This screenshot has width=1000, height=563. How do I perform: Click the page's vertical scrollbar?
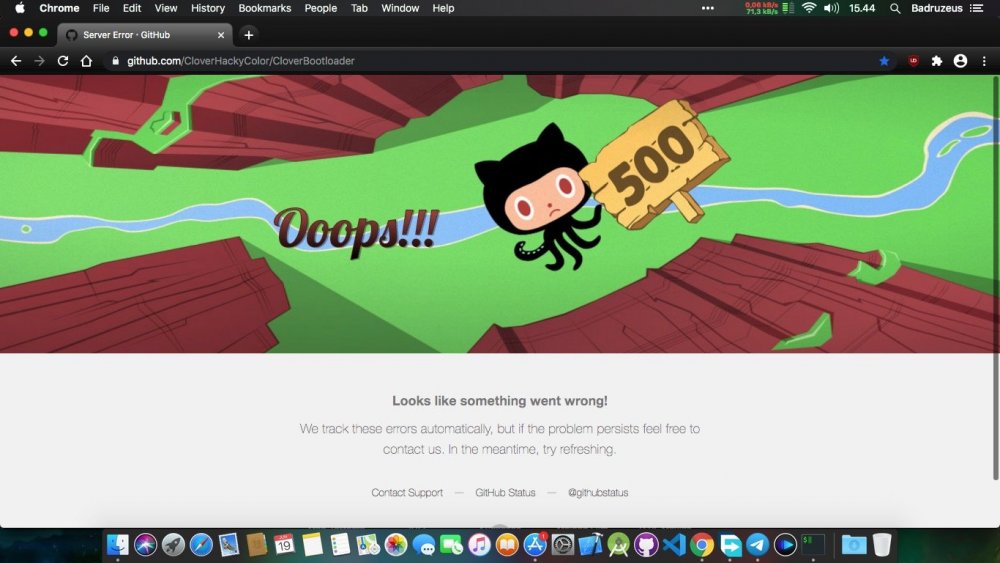click(x=996, y=277)
